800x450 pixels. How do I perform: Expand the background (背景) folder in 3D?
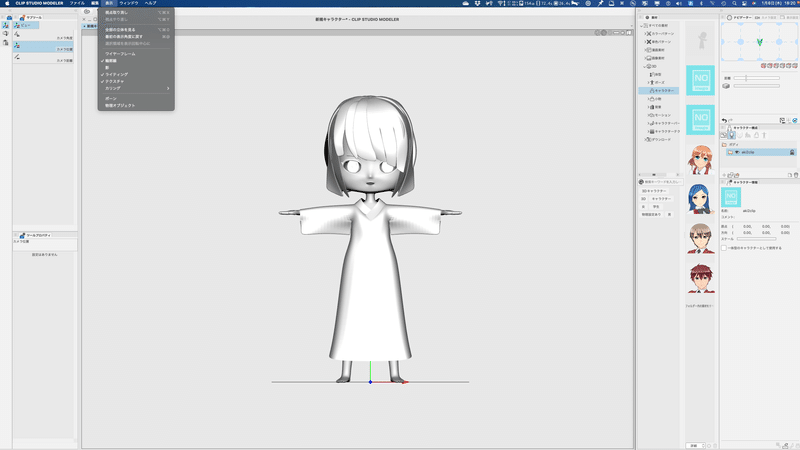tap(648, 107)
